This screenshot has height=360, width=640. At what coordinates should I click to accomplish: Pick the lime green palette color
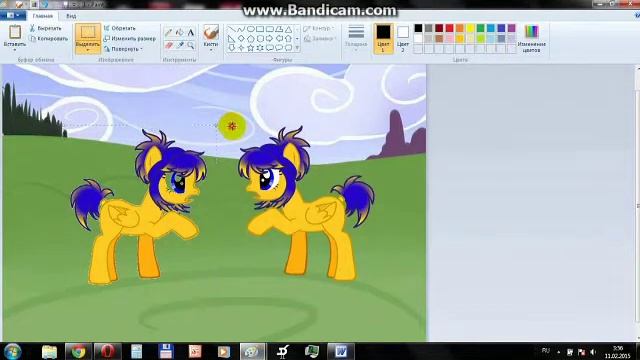480,38
